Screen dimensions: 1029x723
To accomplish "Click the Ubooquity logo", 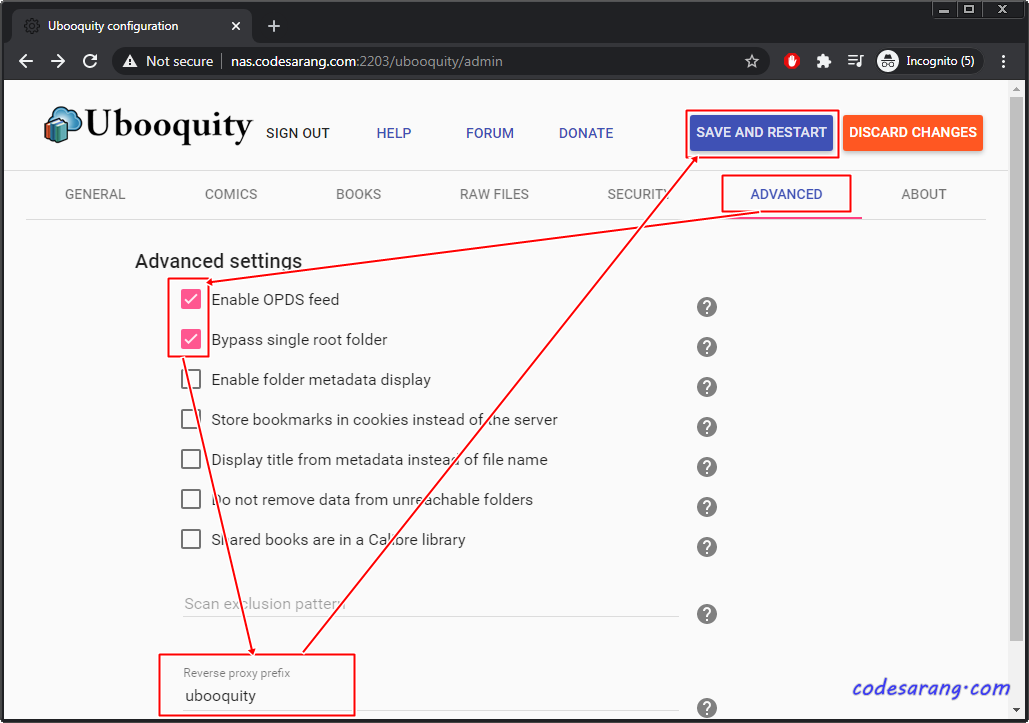I will pyautogui.click(x=148, y=125).
